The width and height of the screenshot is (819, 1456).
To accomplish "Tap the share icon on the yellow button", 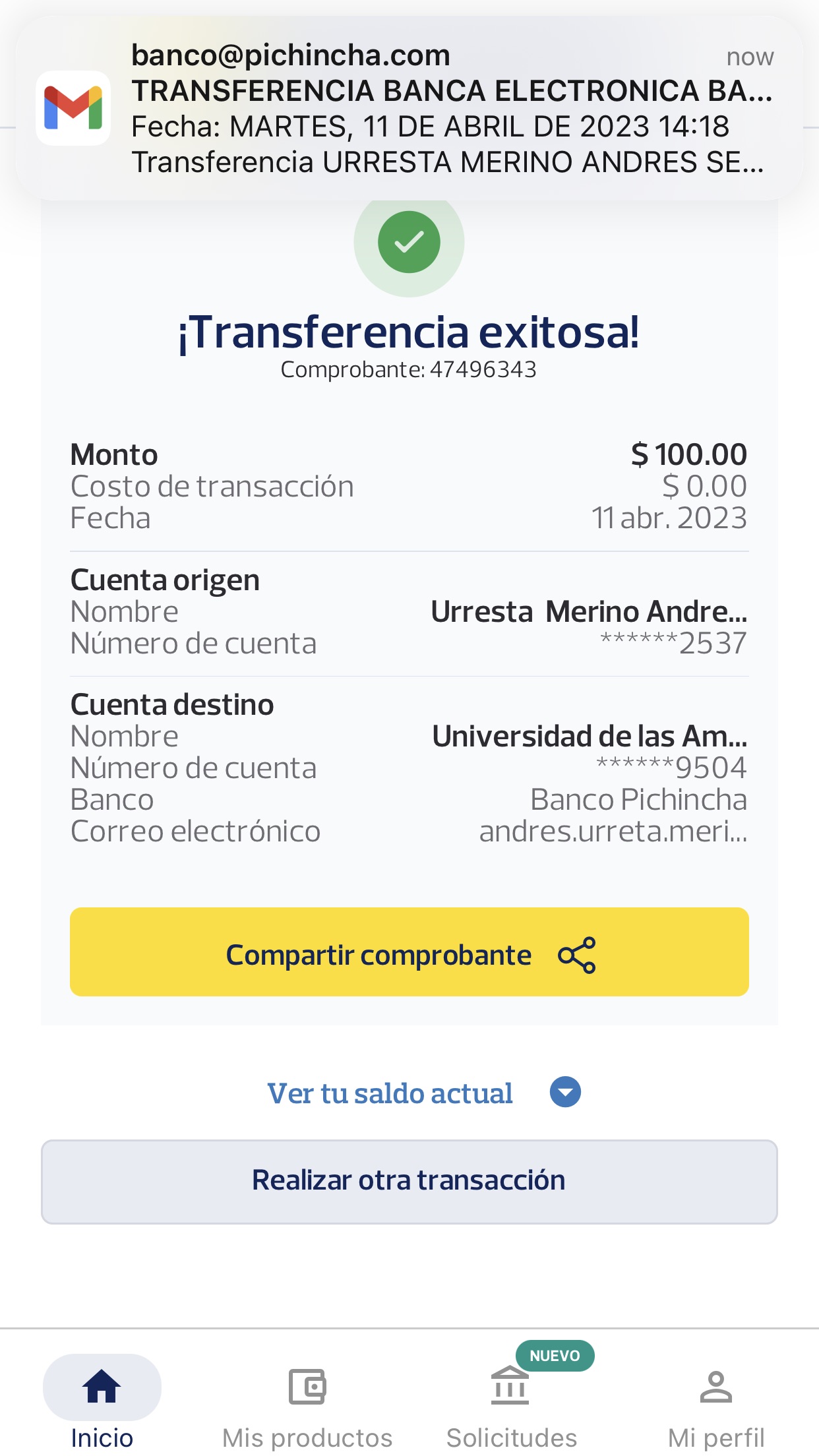I will coord(576,955).
